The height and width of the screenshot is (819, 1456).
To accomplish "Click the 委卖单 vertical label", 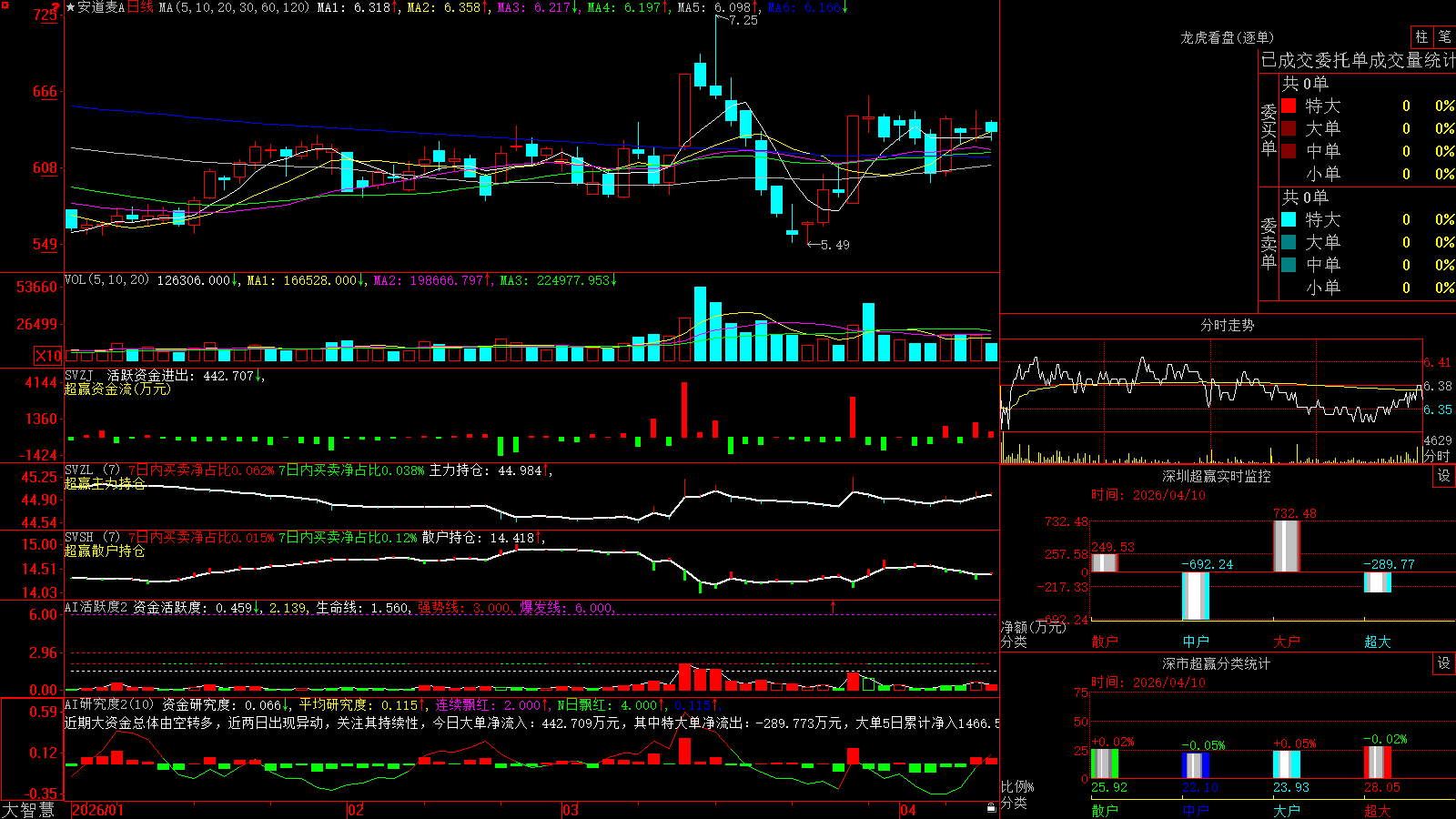I will point(1269,243).
